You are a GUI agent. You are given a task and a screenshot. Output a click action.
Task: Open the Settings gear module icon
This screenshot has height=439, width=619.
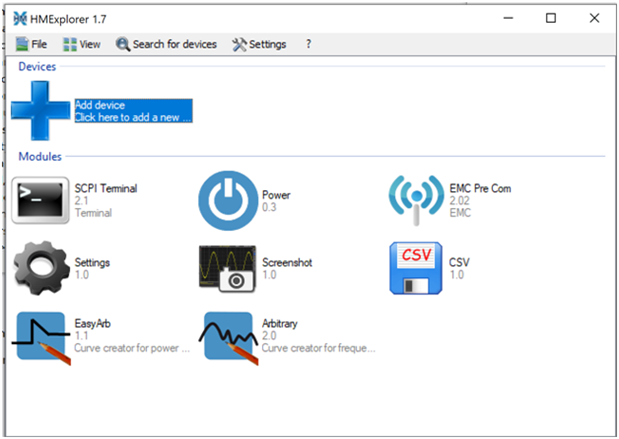click(41, 268)
